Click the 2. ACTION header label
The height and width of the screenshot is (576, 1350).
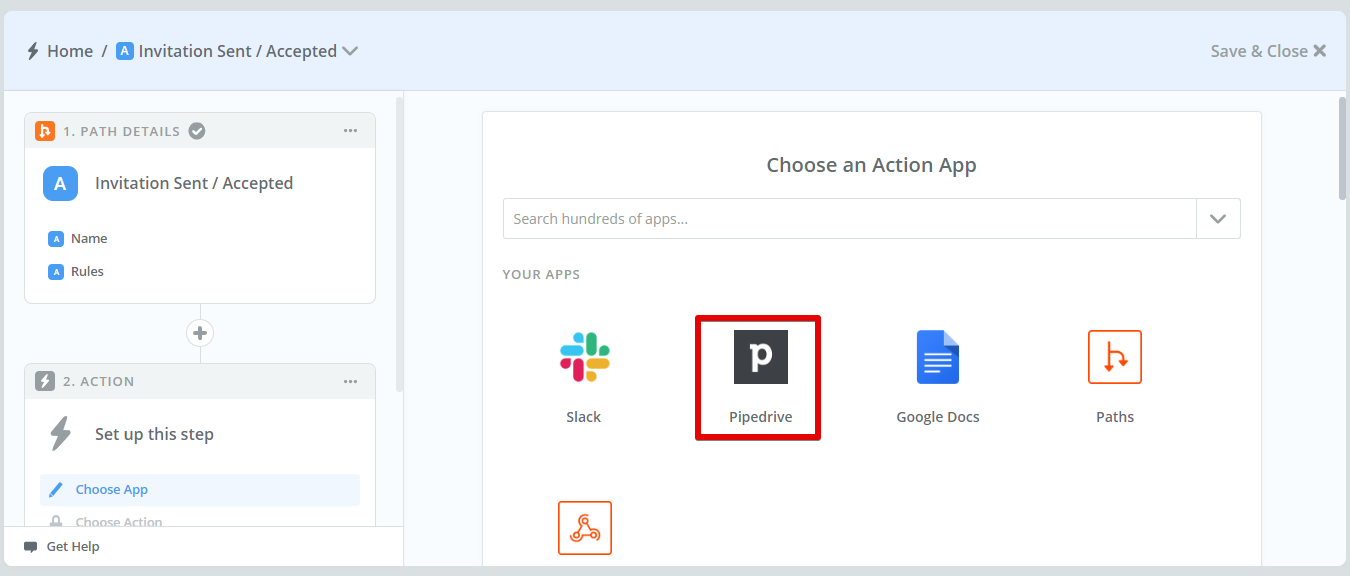click(x=98, y=381)
